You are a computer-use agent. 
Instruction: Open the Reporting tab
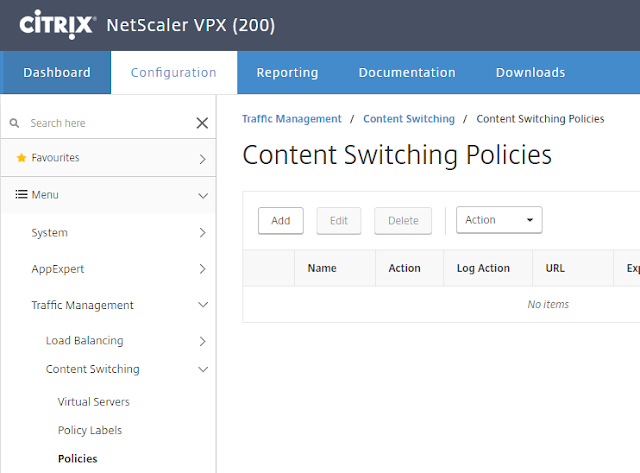[287, 72]
